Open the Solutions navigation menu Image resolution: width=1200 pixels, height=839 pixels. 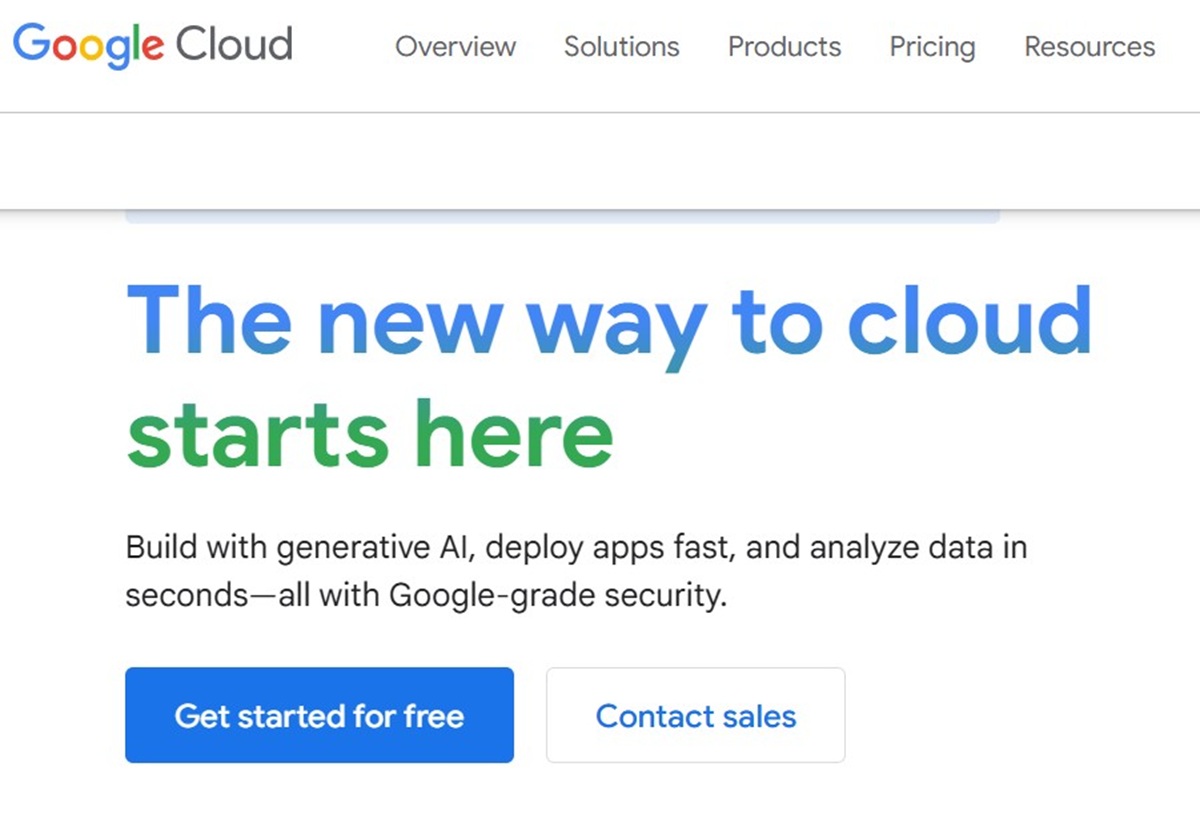[621, 47]
